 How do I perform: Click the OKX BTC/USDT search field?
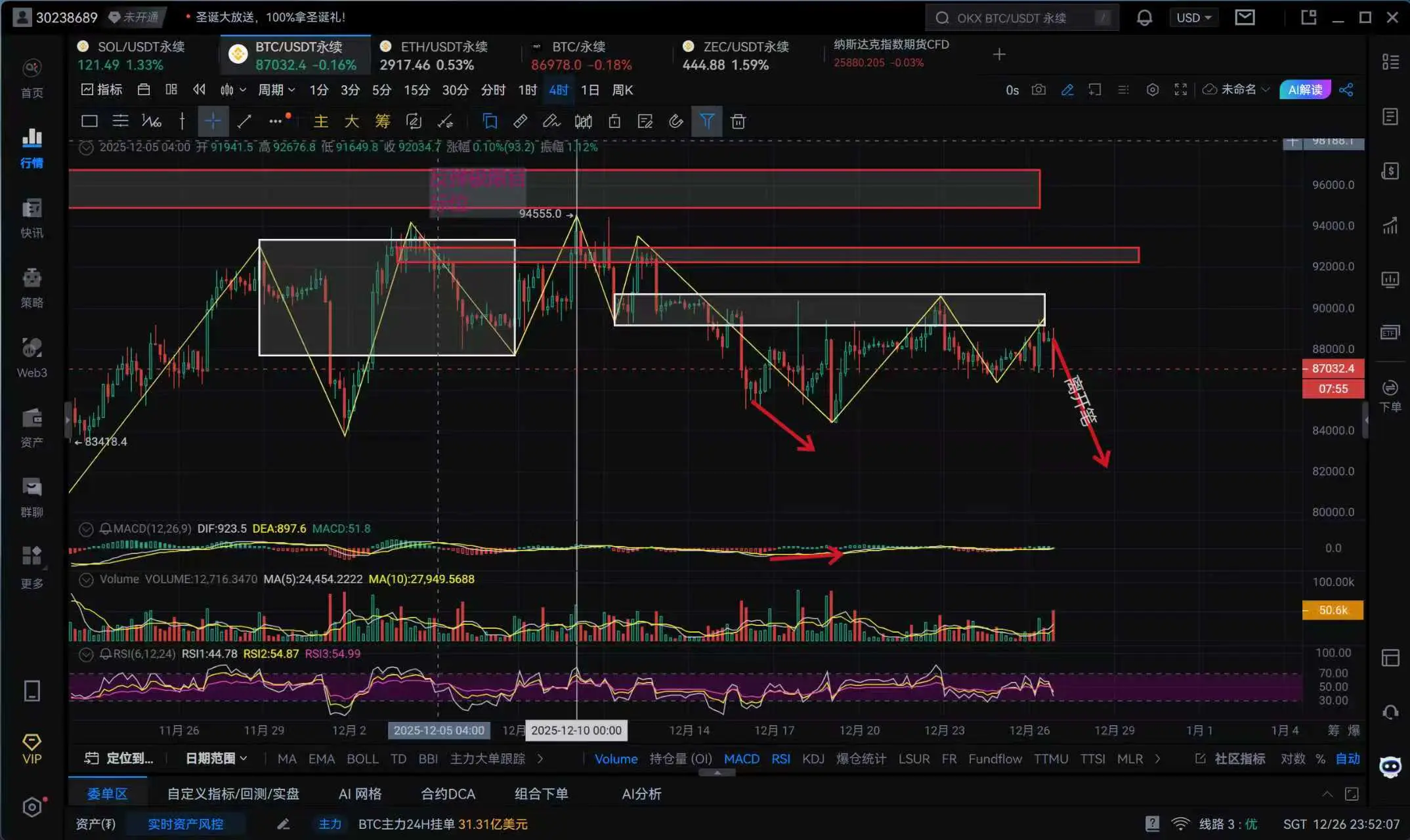point(1011,18)
